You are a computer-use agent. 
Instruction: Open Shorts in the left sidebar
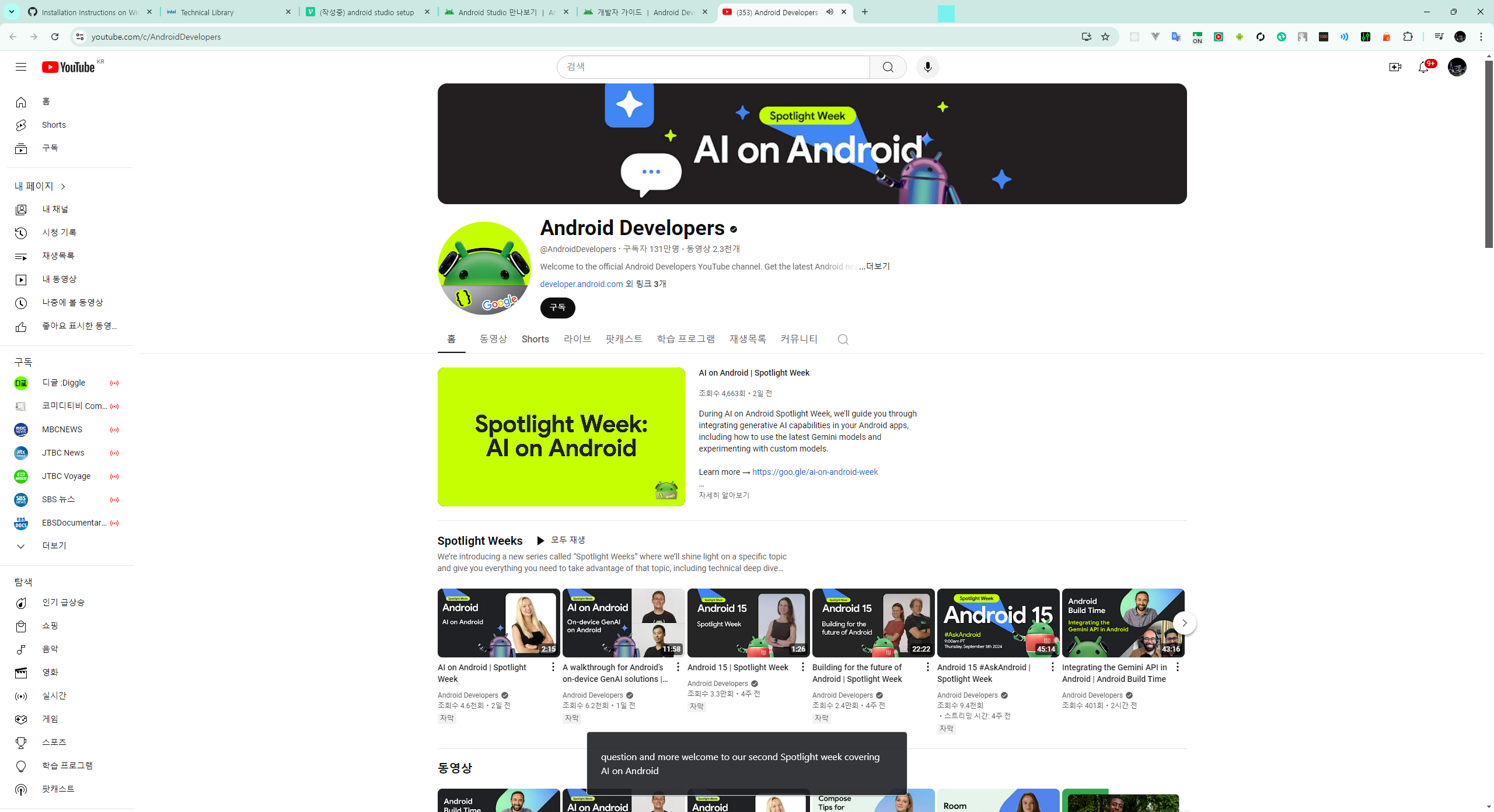(x=53, y=125)
